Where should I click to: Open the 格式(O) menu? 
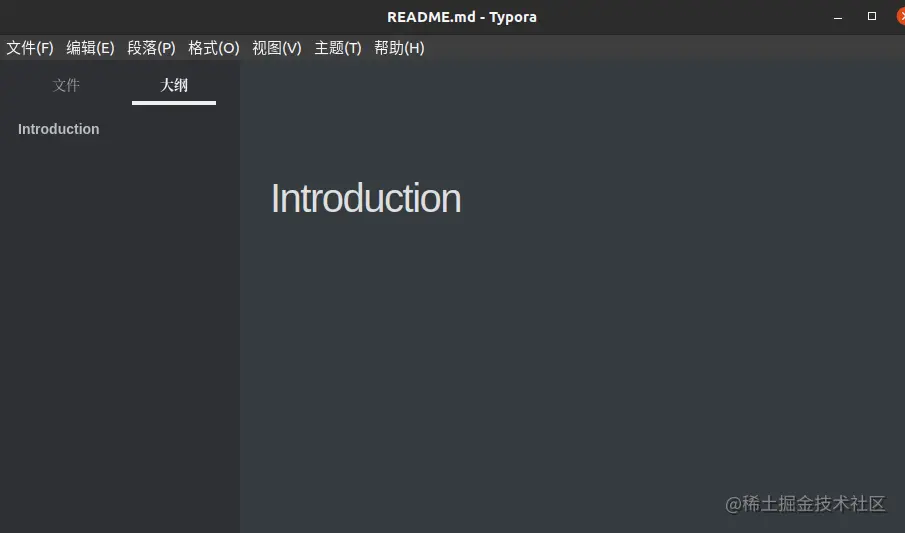(214, 48)
